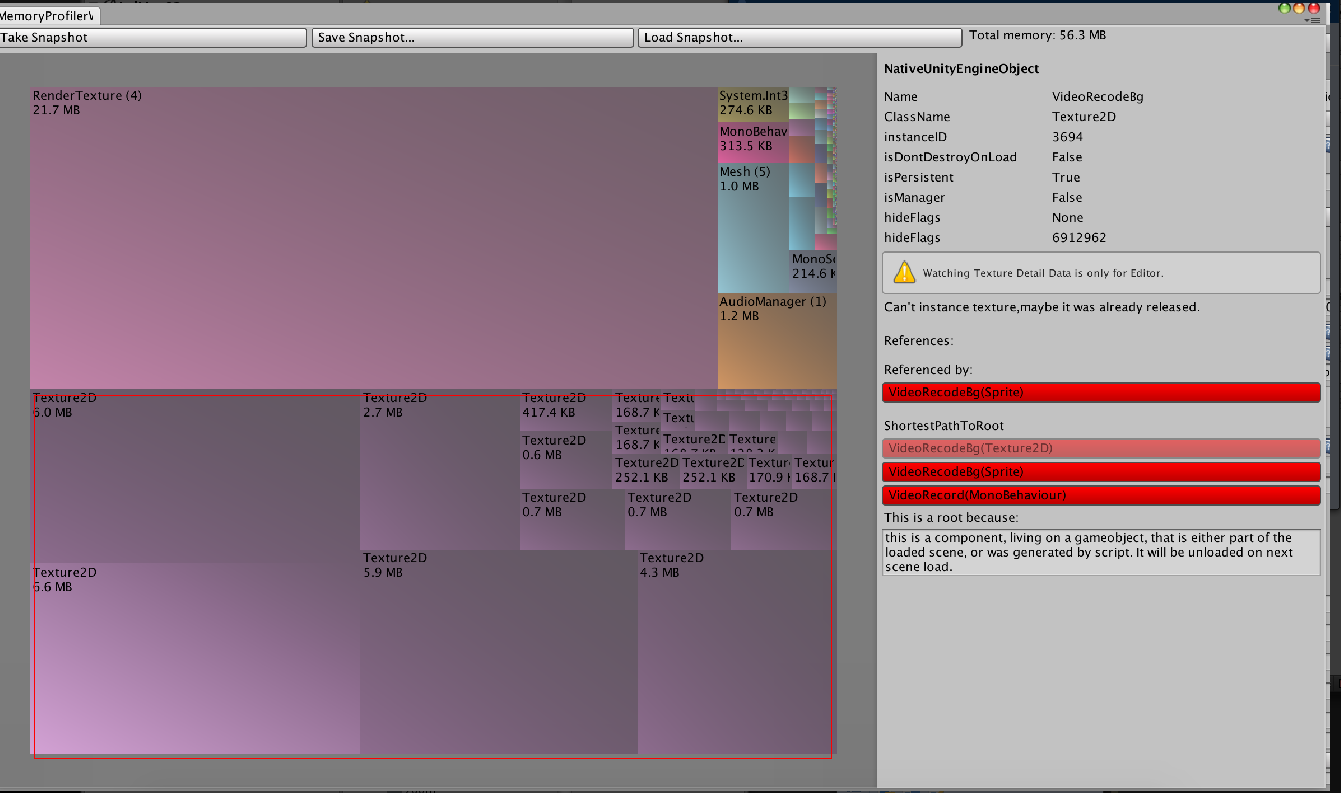Click the Name value VideoRecodeBg
The image size is (1341, 793).
1097,97
